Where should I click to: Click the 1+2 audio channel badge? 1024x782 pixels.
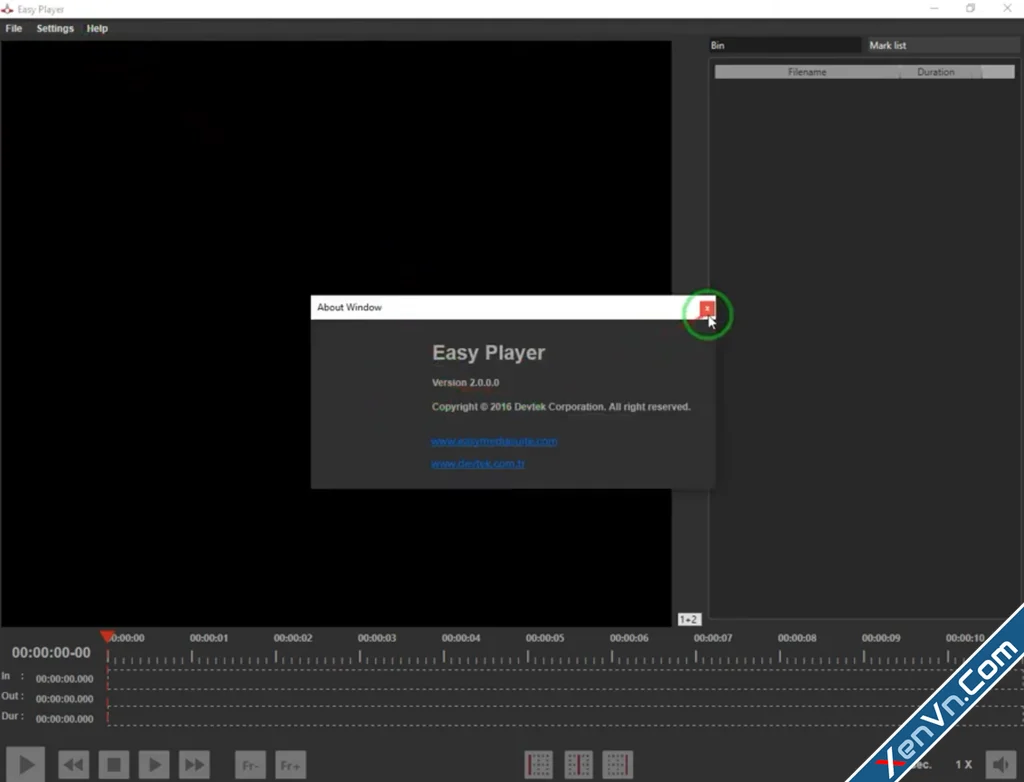click(x=689, y=619)
